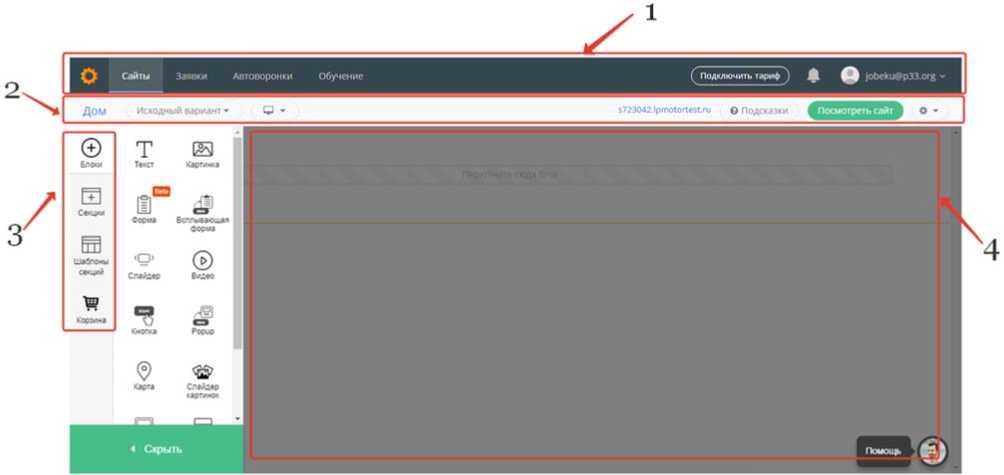This screenshot has height=475, width=1004.
Task: Click the Подсказки hints button
Action: tap(759, 111)
